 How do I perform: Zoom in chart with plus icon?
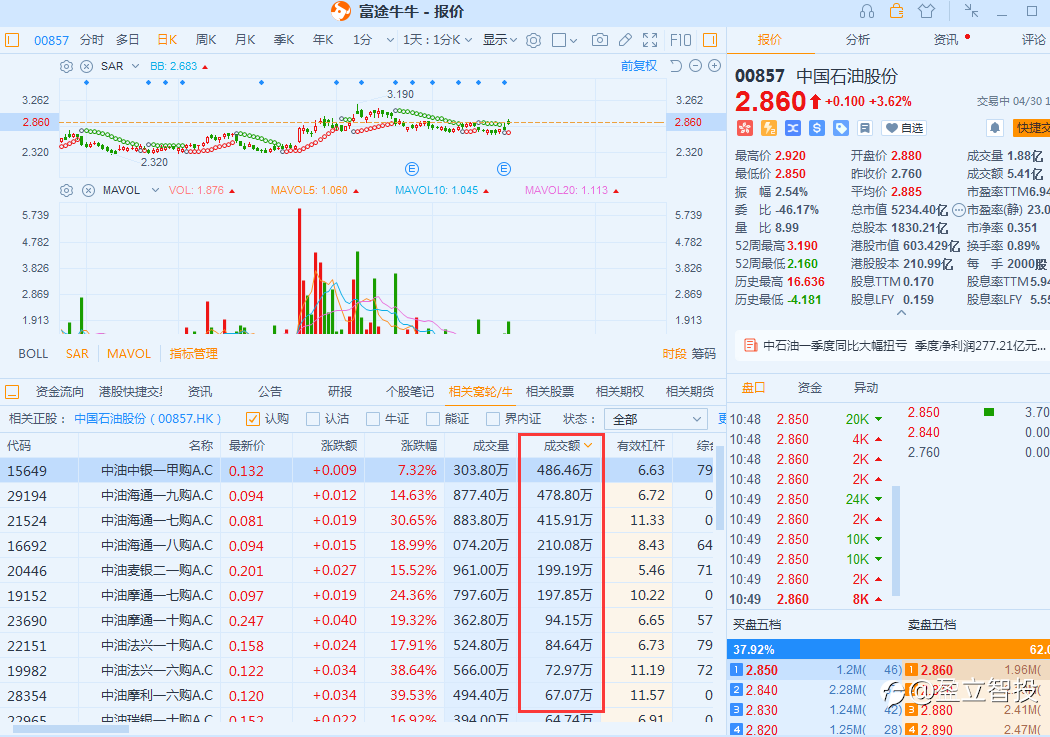pyautogui.click(x=715, y=66)
